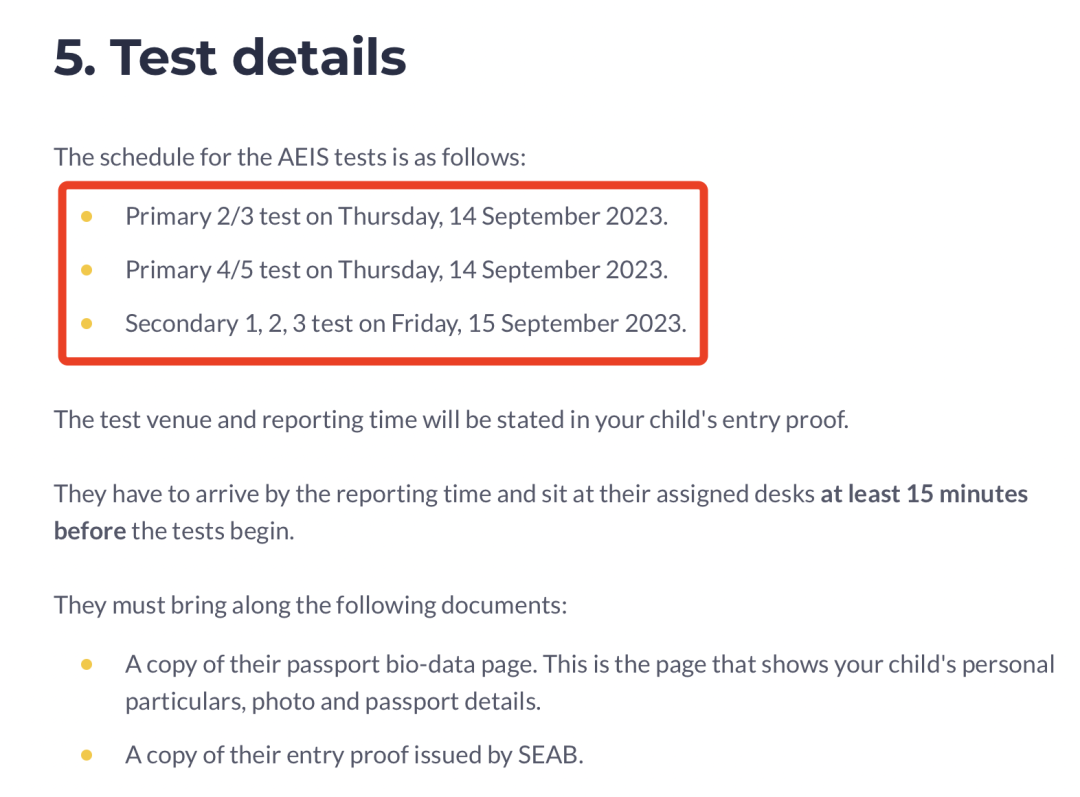Click the yellow bullet beside Primary 2/3 test
The width and height of the screenshot is (1080, 797).
point(87,216)
